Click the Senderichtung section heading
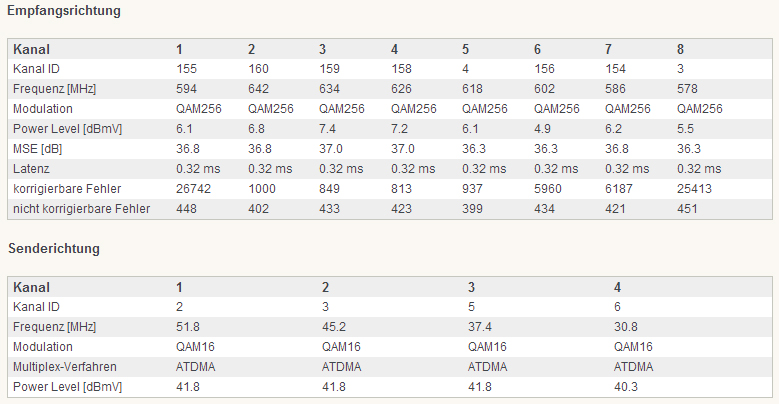This screenshot has width=779, height=404. point(54,248)
